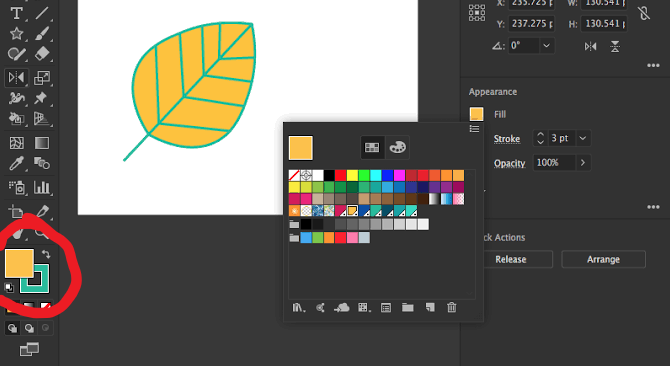Select the Puppet Warp pin tool

tap(41, 98)
